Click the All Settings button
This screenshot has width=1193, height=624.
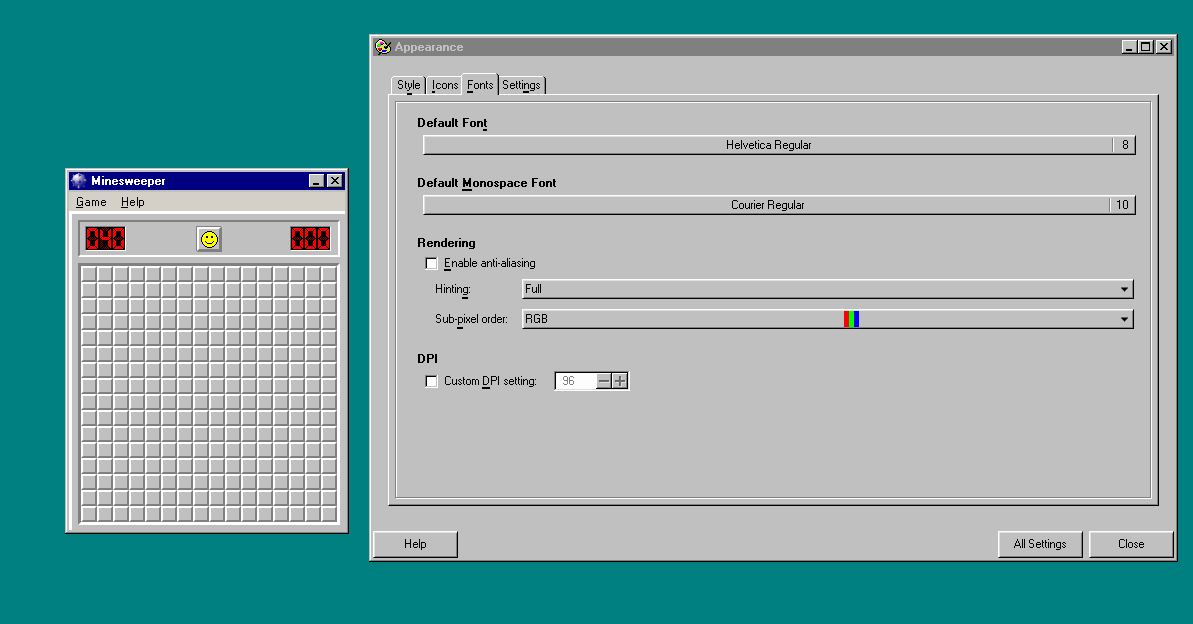point(1040,544)
